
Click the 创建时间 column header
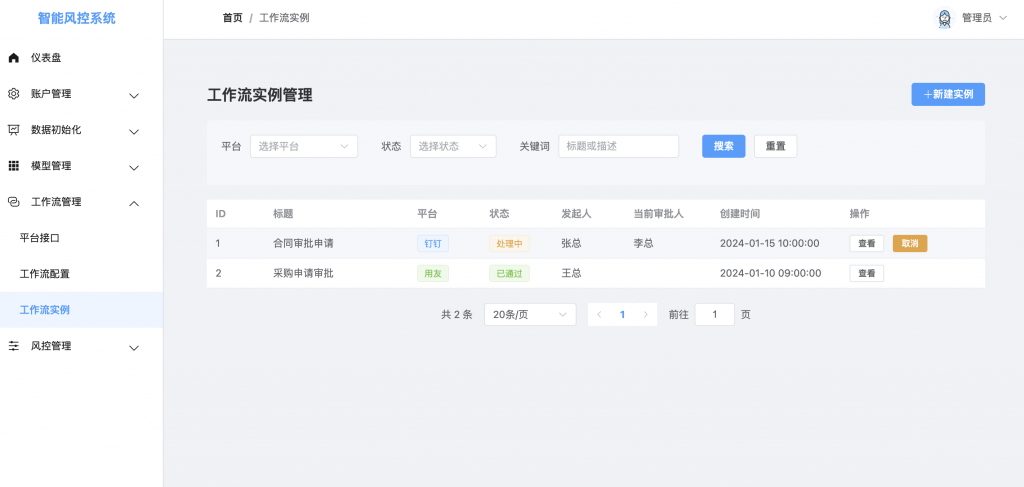pyautogui.click(x=740, y=214)
